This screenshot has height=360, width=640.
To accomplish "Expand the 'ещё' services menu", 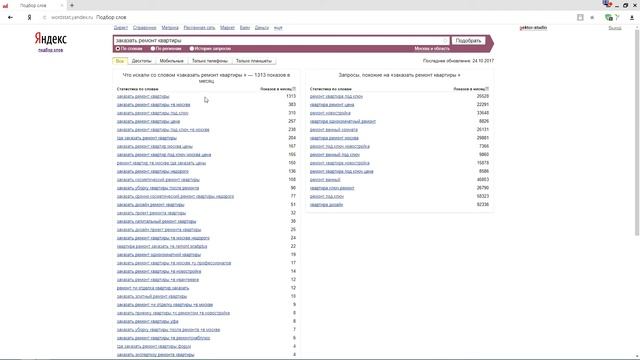I will tap(278, 28).
